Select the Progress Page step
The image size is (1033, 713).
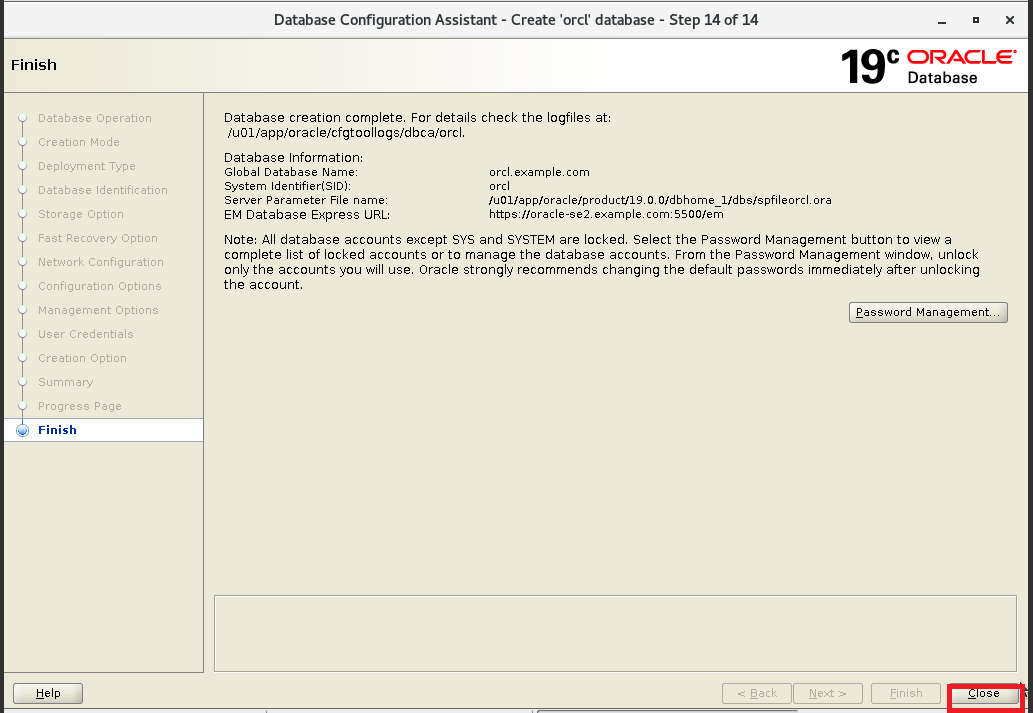click(x=80, y=406)
